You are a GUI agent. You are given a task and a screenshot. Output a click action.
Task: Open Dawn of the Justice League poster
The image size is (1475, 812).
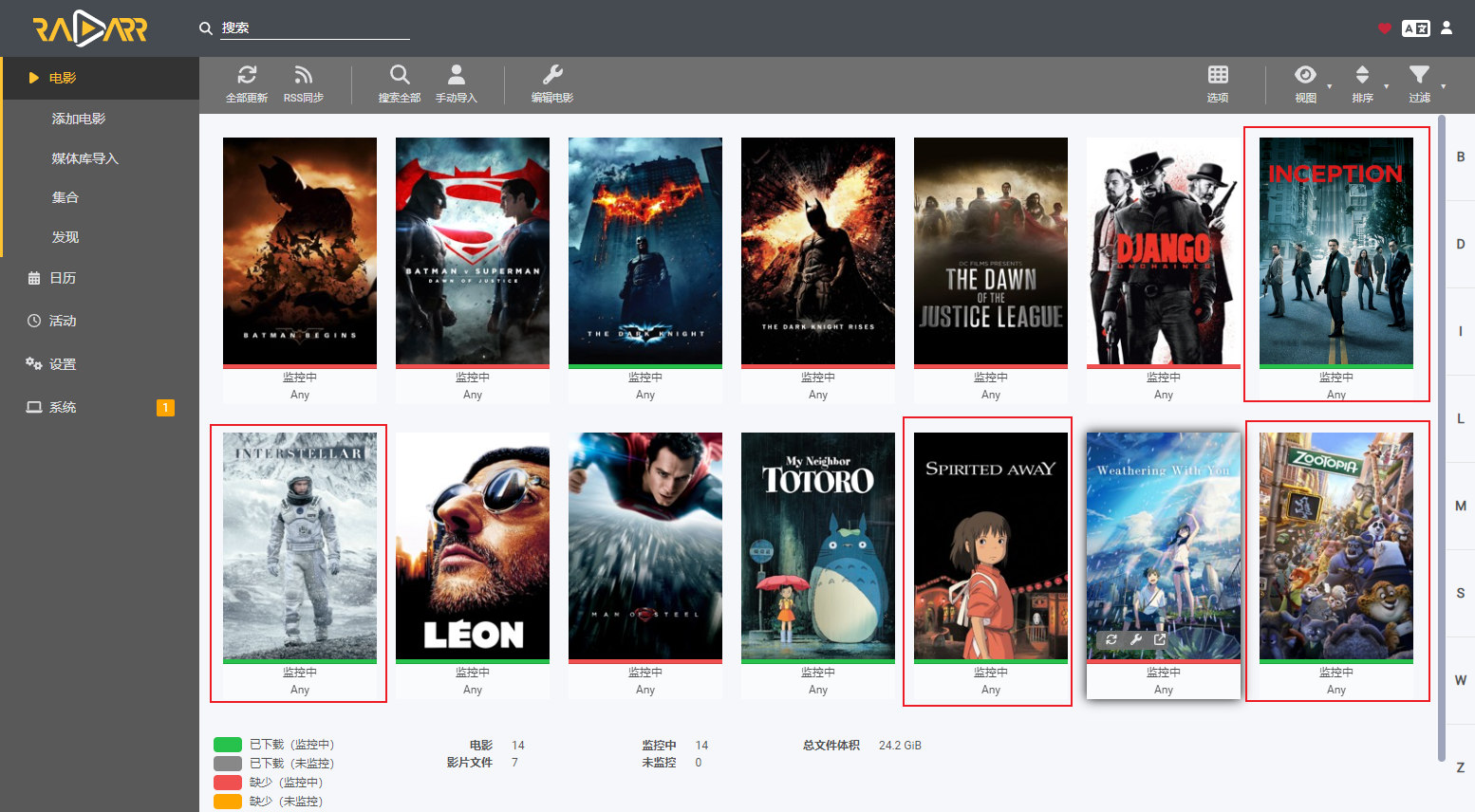click(991, 251)
